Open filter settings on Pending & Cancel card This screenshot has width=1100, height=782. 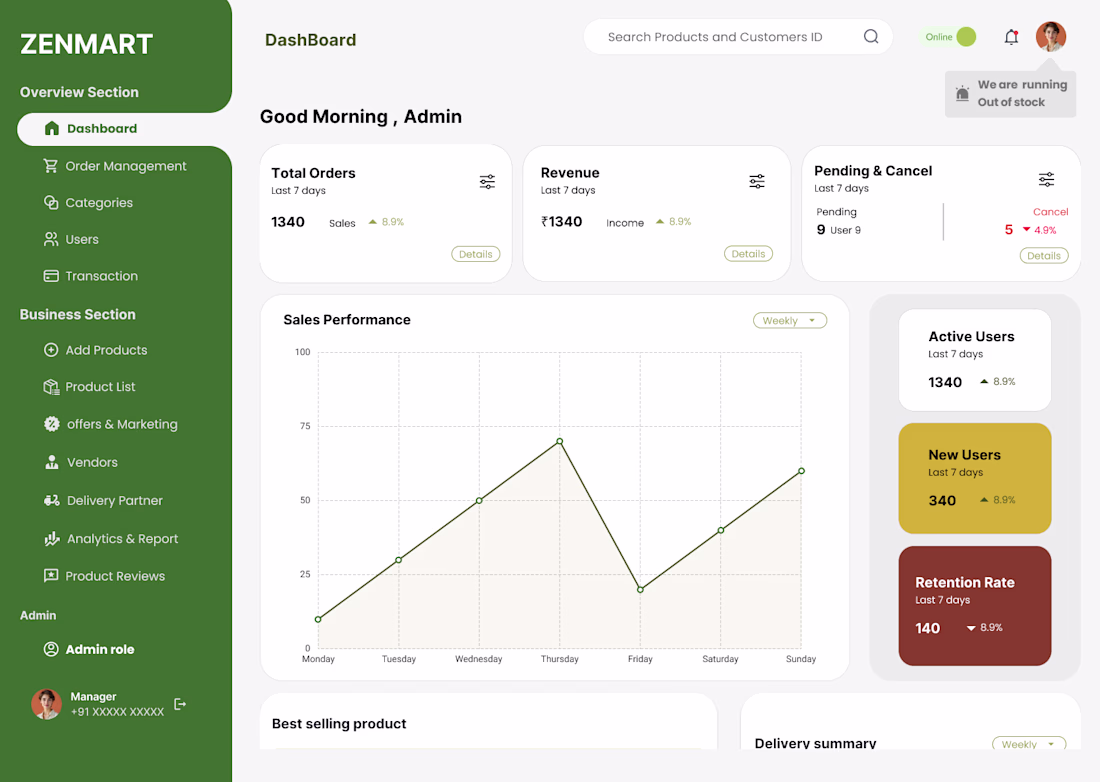[x=1046, y=180]
